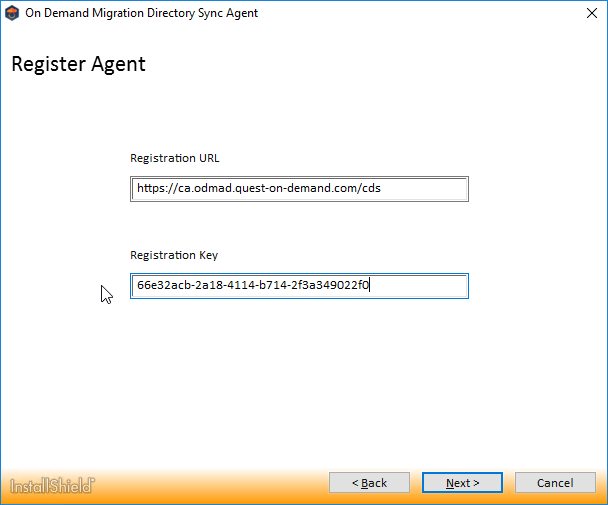608x505 pixels.
Task: Click the window title text
Action: click(x=143, y=13)
